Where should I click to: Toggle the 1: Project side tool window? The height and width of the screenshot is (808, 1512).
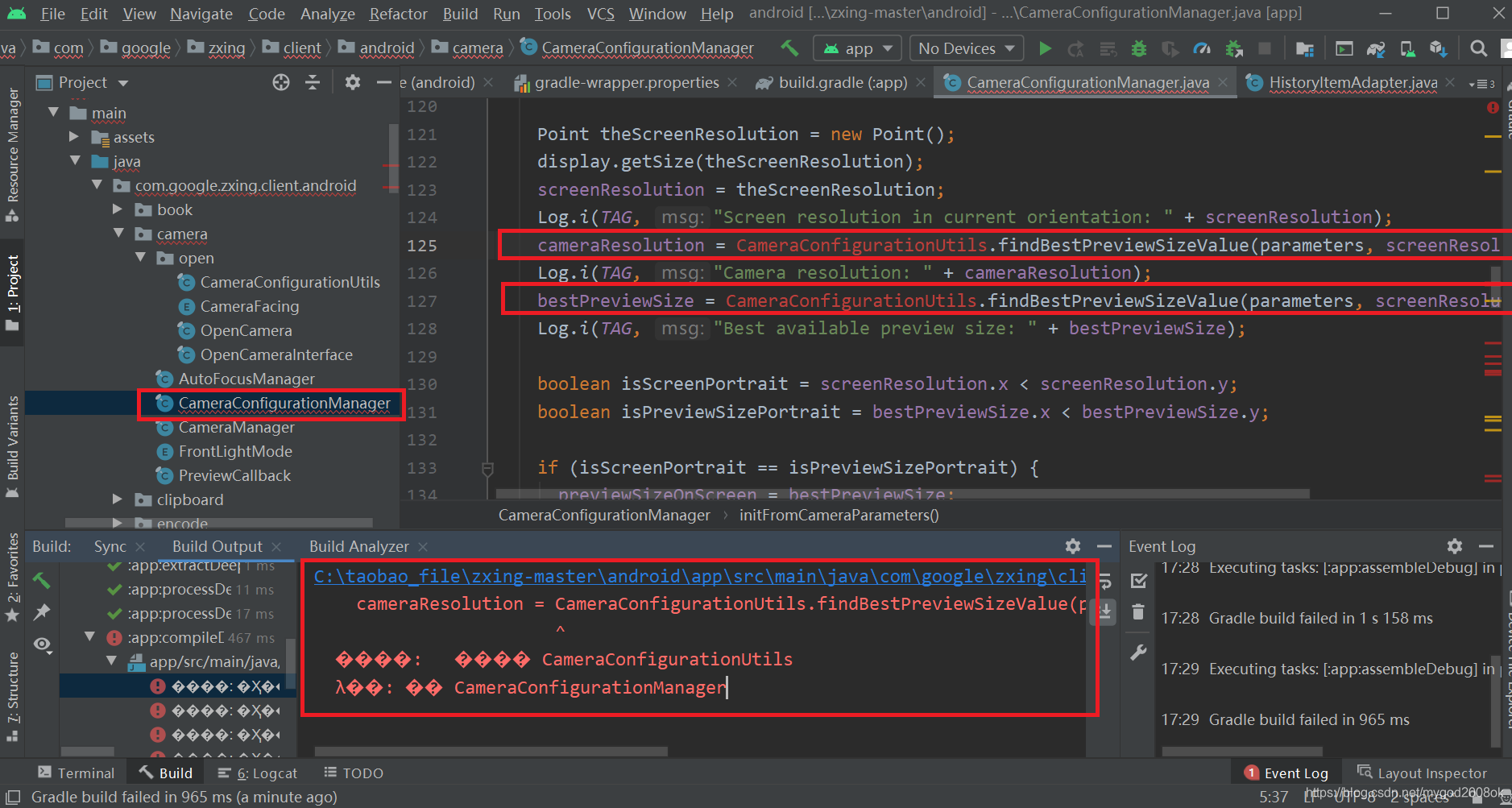(13, 293)
